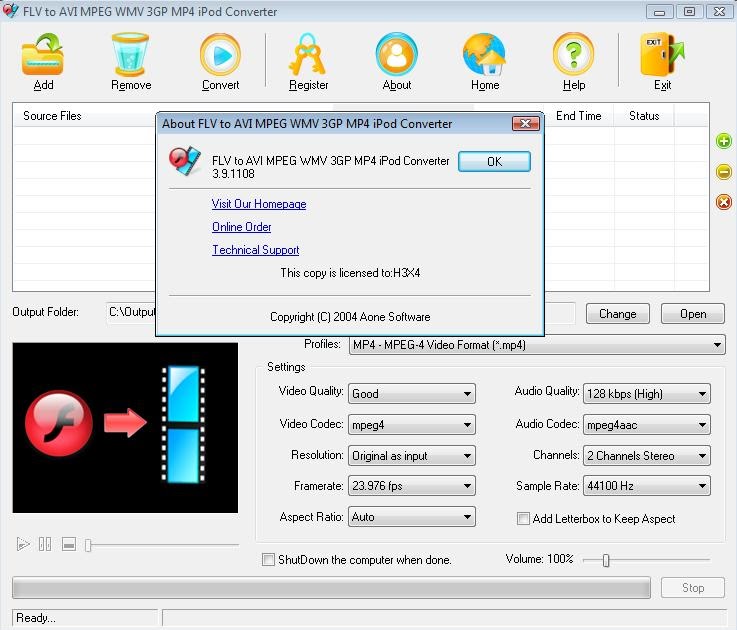The width and height of the screenshot is (737, 630).
Task: Open the Online Order link
Action: pyautogui.click(x=242, y=227)
